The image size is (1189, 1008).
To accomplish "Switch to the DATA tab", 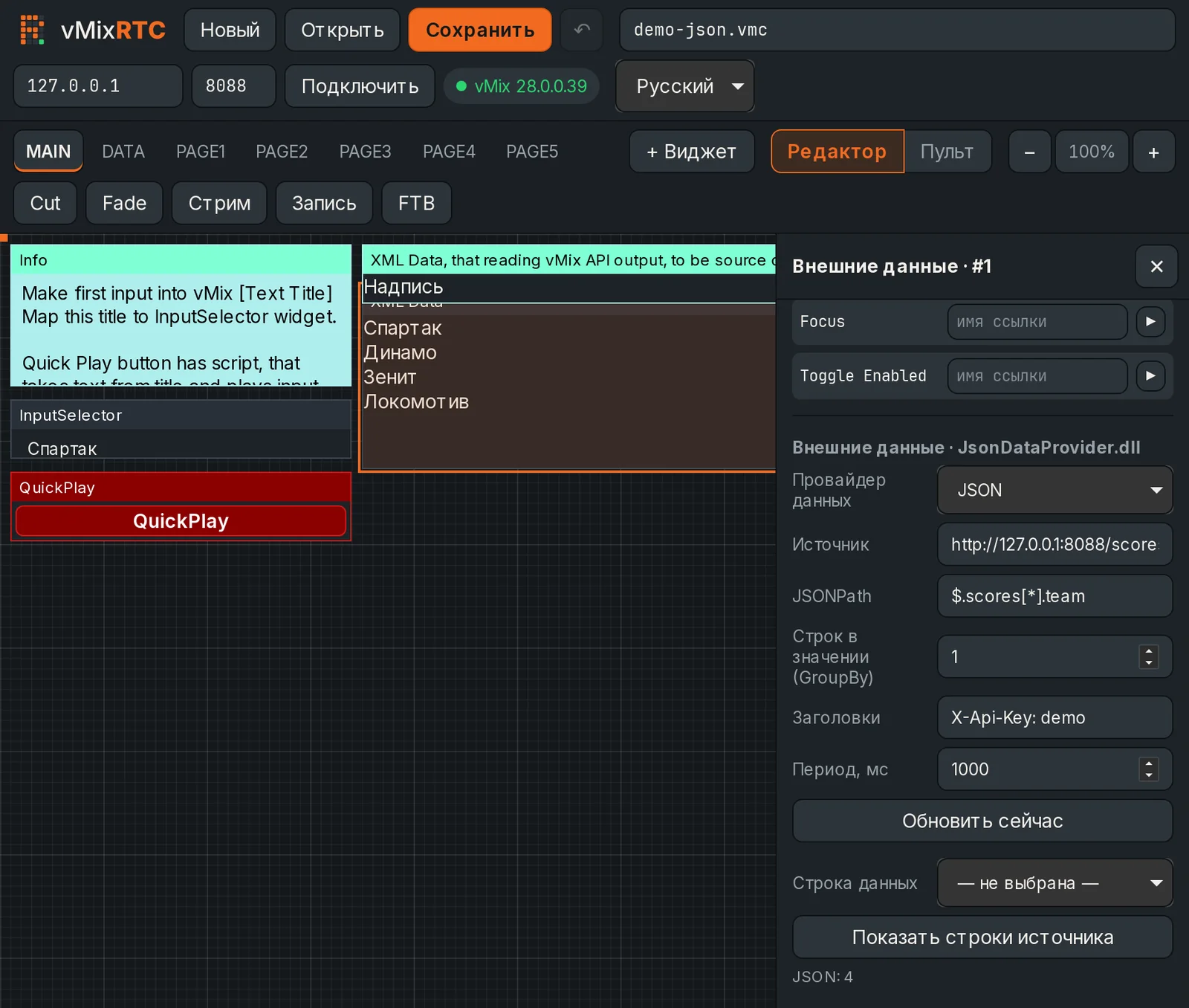I will pos(123,152).
